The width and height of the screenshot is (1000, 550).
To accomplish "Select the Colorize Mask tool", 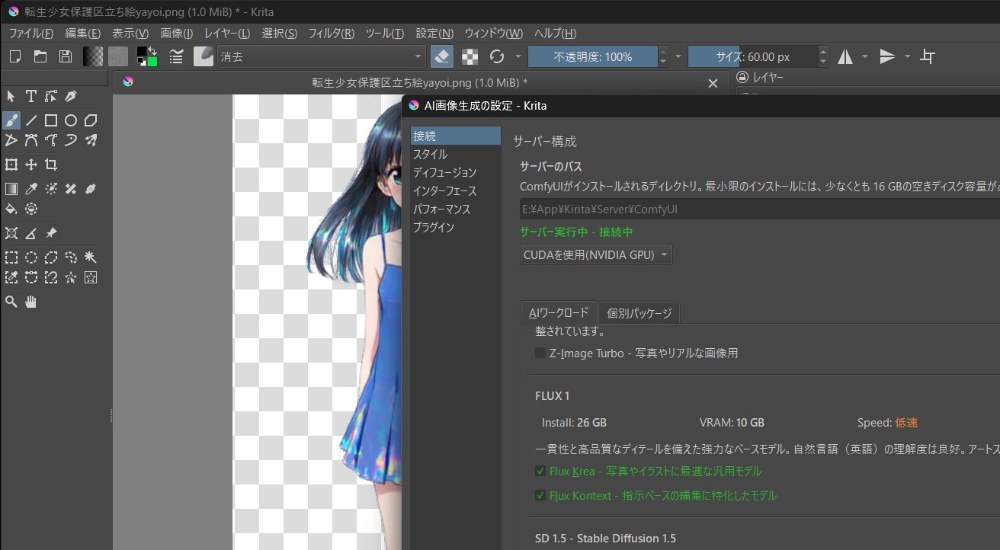I will pos(51,189).
